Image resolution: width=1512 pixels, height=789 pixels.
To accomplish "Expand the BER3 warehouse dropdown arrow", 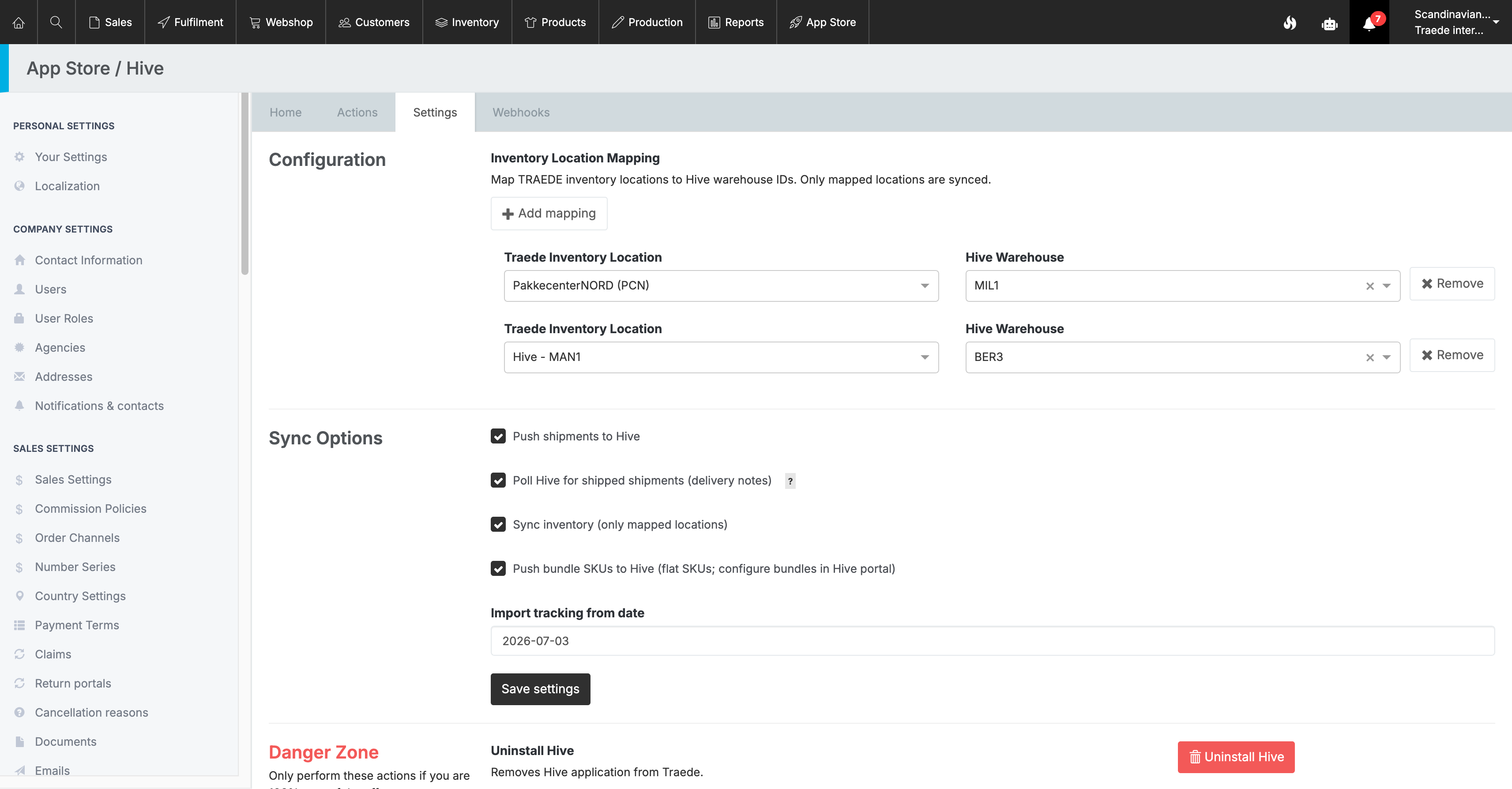I will 1387,357.
